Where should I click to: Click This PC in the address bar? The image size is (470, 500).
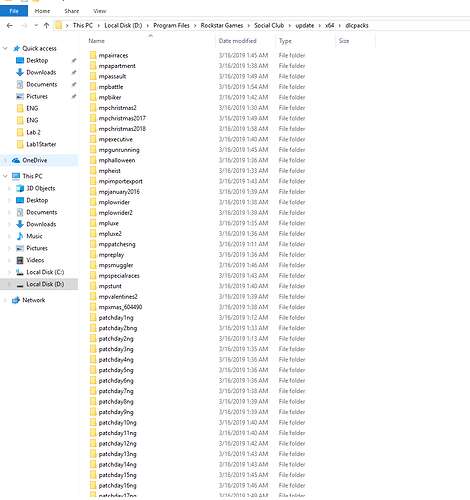click(83, 25)
